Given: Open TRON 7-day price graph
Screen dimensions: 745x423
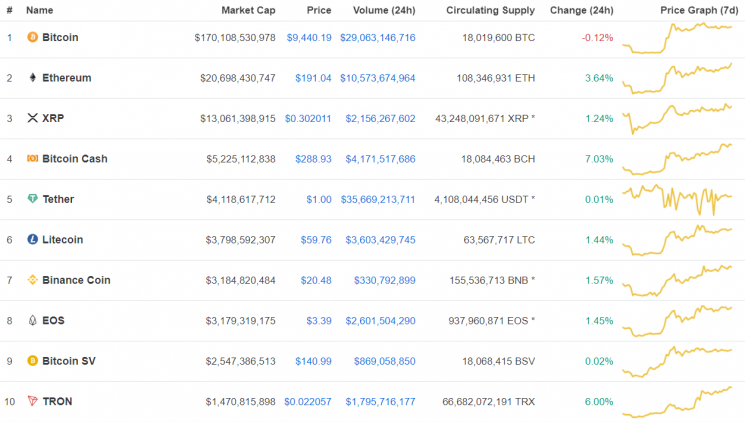Looking at the screenshot, I should [677, 402].
